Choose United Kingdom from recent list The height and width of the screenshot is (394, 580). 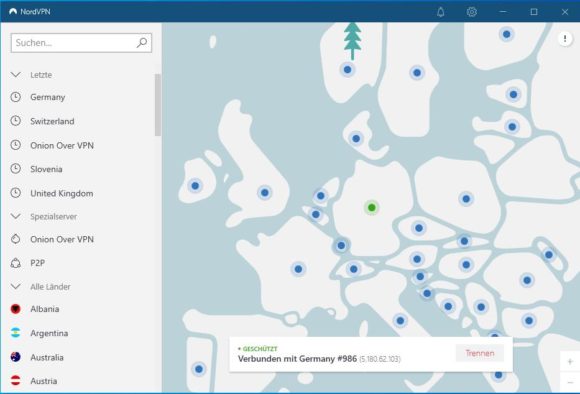pos(62,193)
